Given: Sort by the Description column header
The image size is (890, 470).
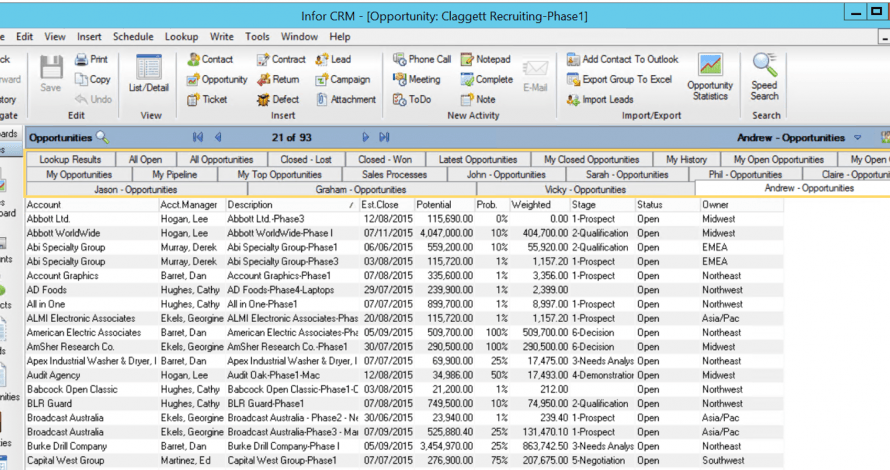Looking at the screenshot, I should coord(292,204).
